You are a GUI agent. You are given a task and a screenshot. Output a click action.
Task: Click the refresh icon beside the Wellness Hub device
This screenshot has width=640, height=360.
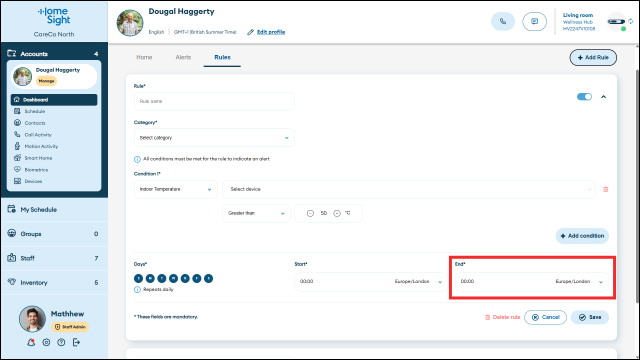631,21
